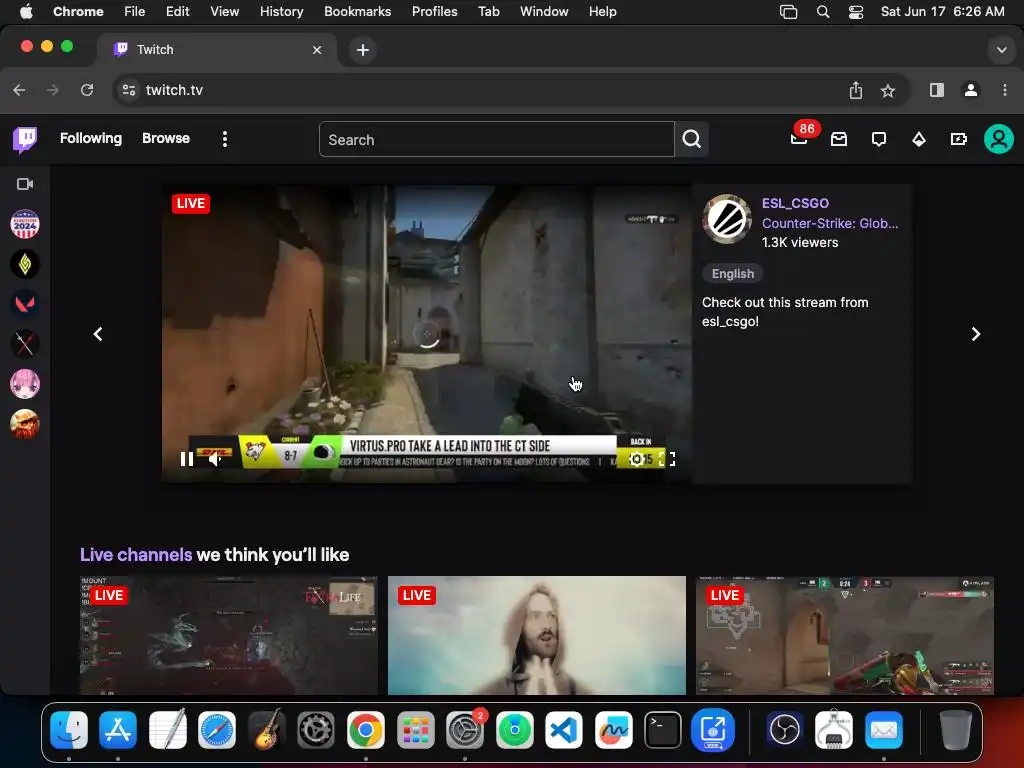Go to Browse page
Viewport: 1024px width, 768px height.
166,138
